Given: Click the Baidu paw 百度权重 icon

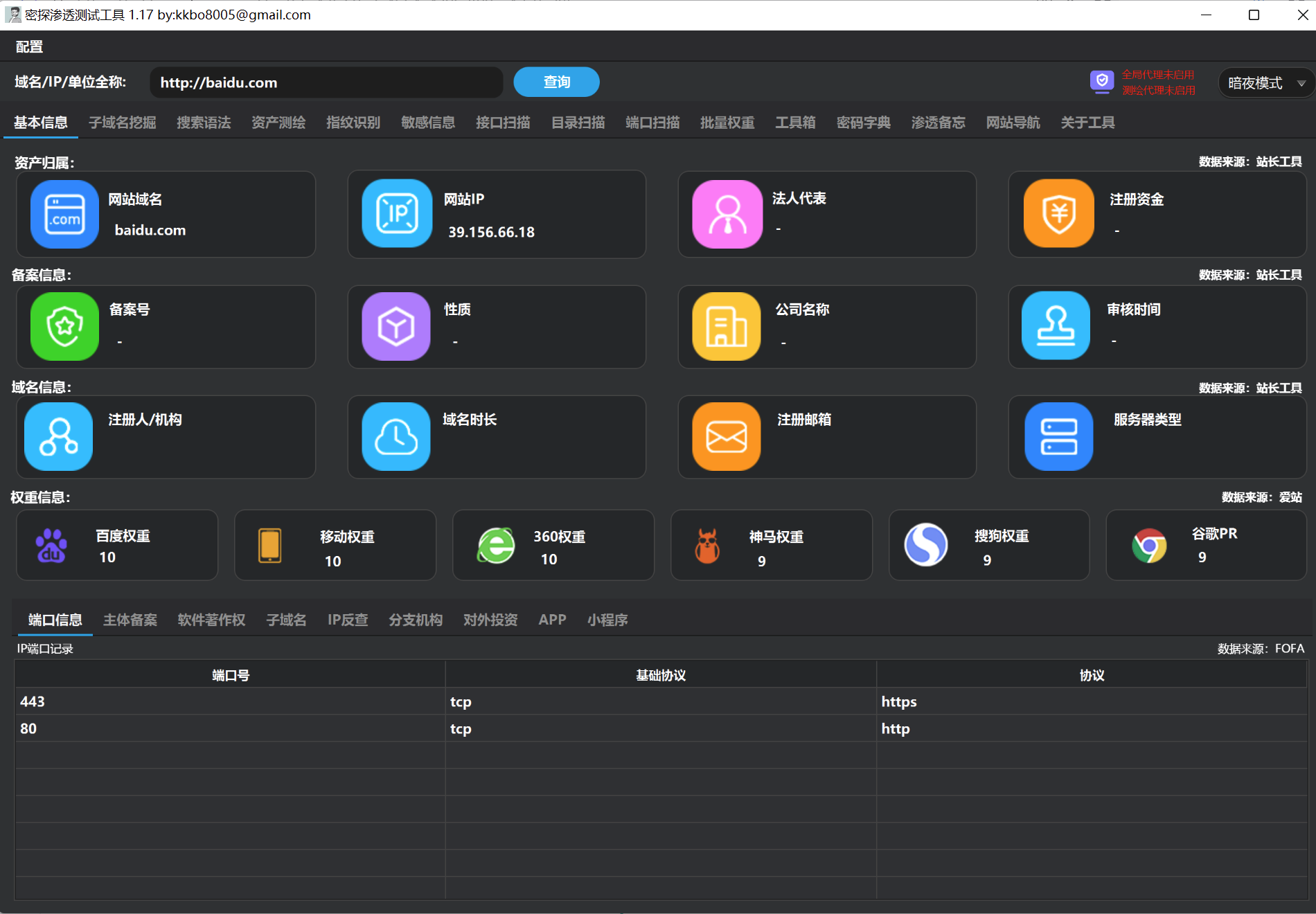Looking at the screenshot, I should pos(51,546).
